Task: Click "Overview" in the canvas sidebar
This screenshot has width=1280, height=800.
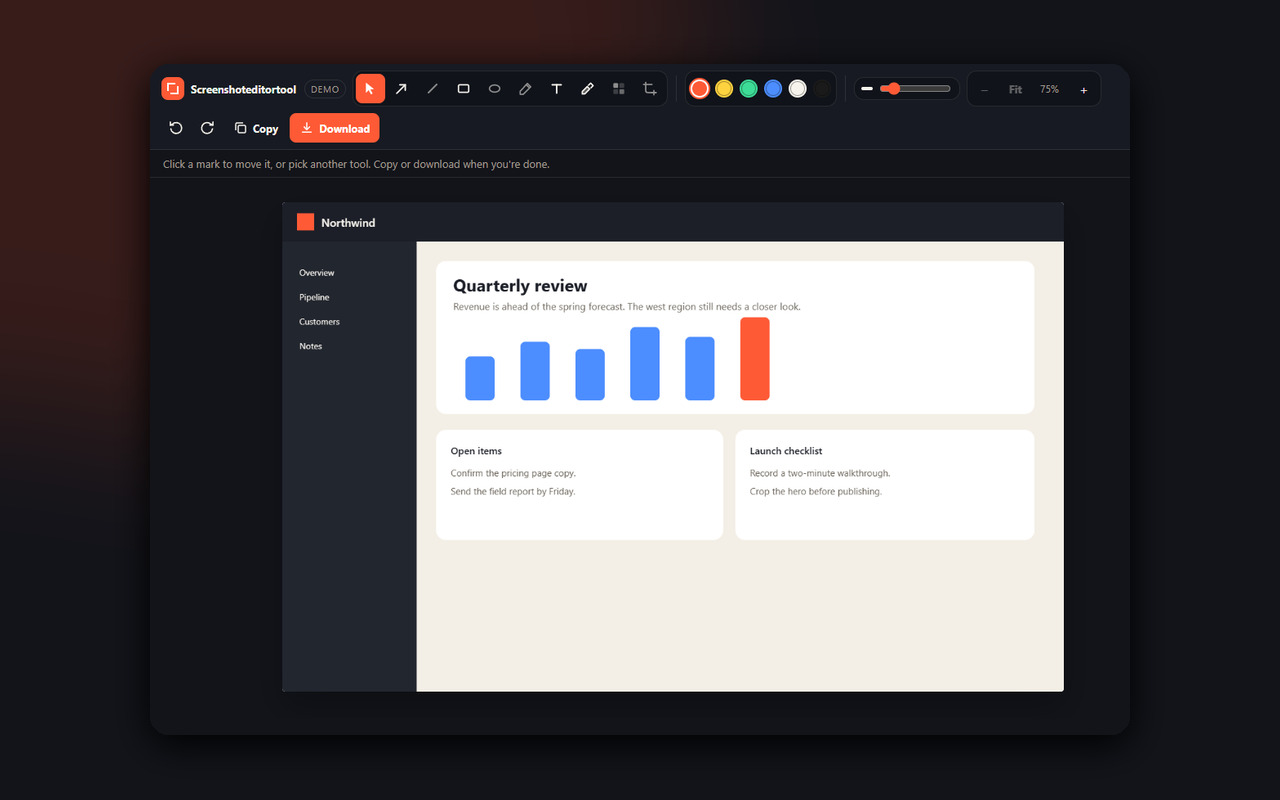Action: coord(317,273)
